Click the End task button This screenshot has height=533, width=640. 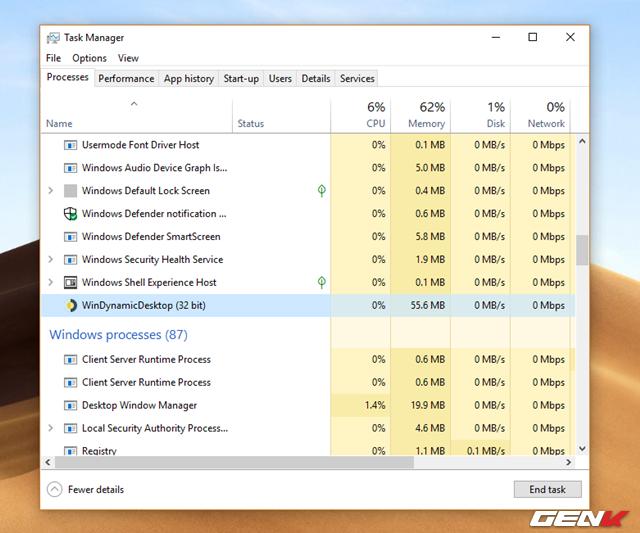tap(547, 489)
